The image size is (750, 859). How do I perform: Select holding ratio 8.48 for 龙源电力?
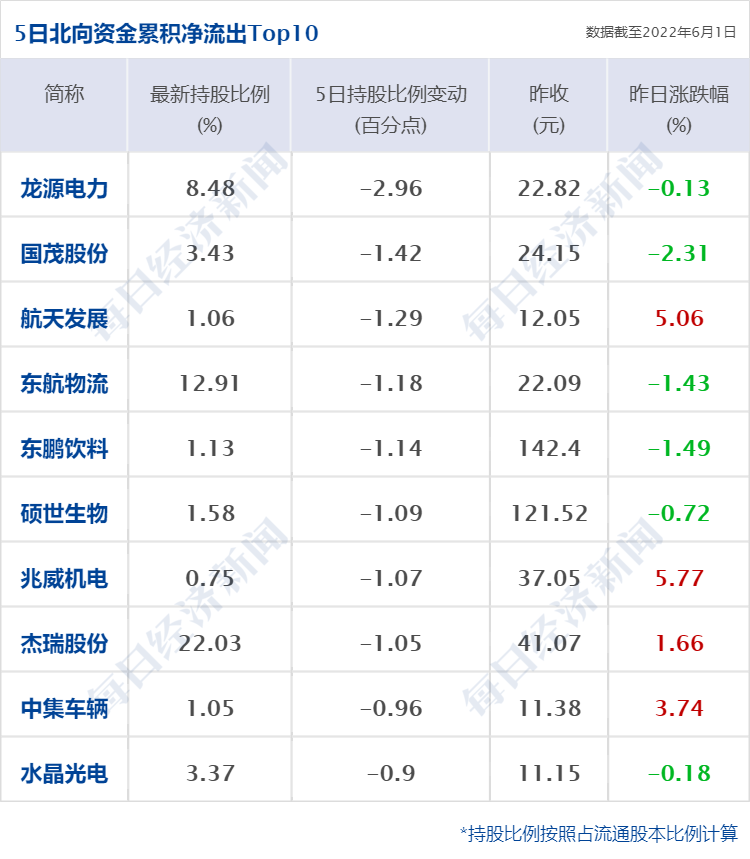(210, 188)
